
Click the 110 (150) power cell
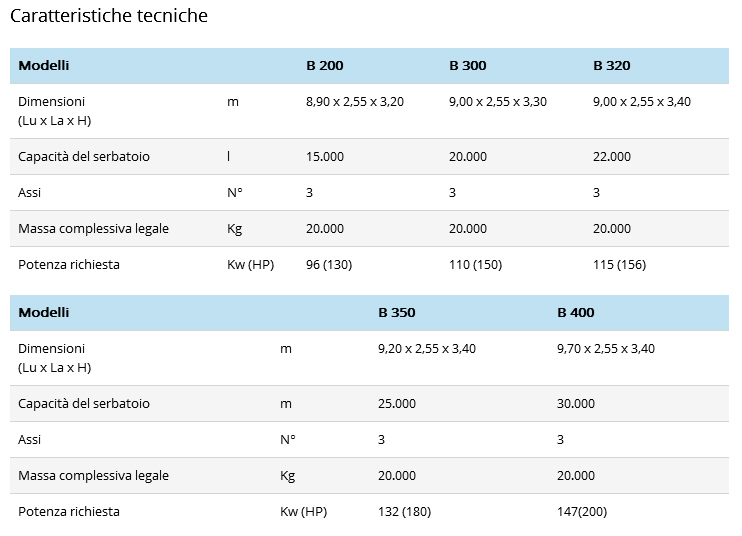475,265
